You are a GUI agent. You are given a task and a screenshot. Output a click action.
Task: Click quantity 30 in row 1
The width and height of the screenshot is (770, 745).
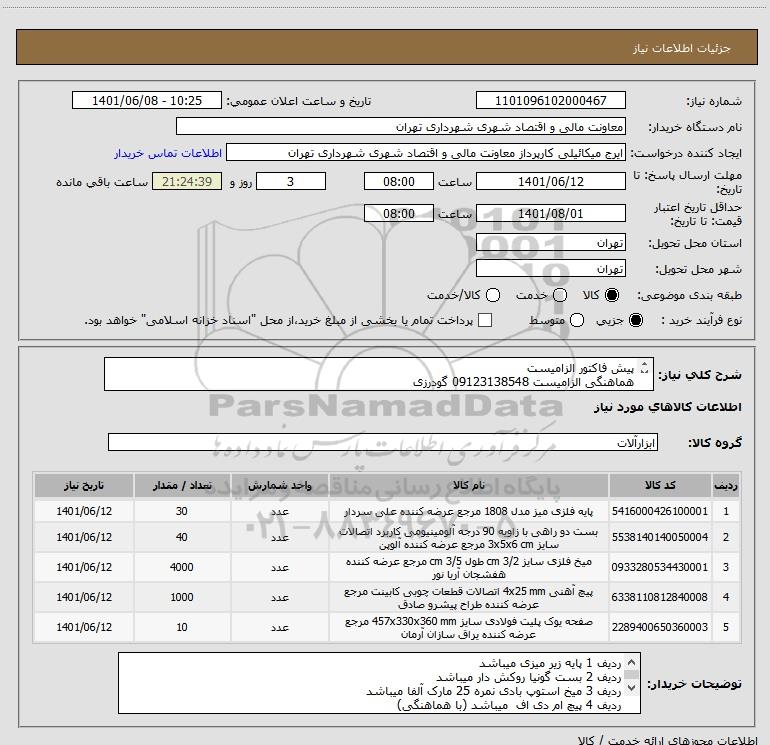[182, 511]
